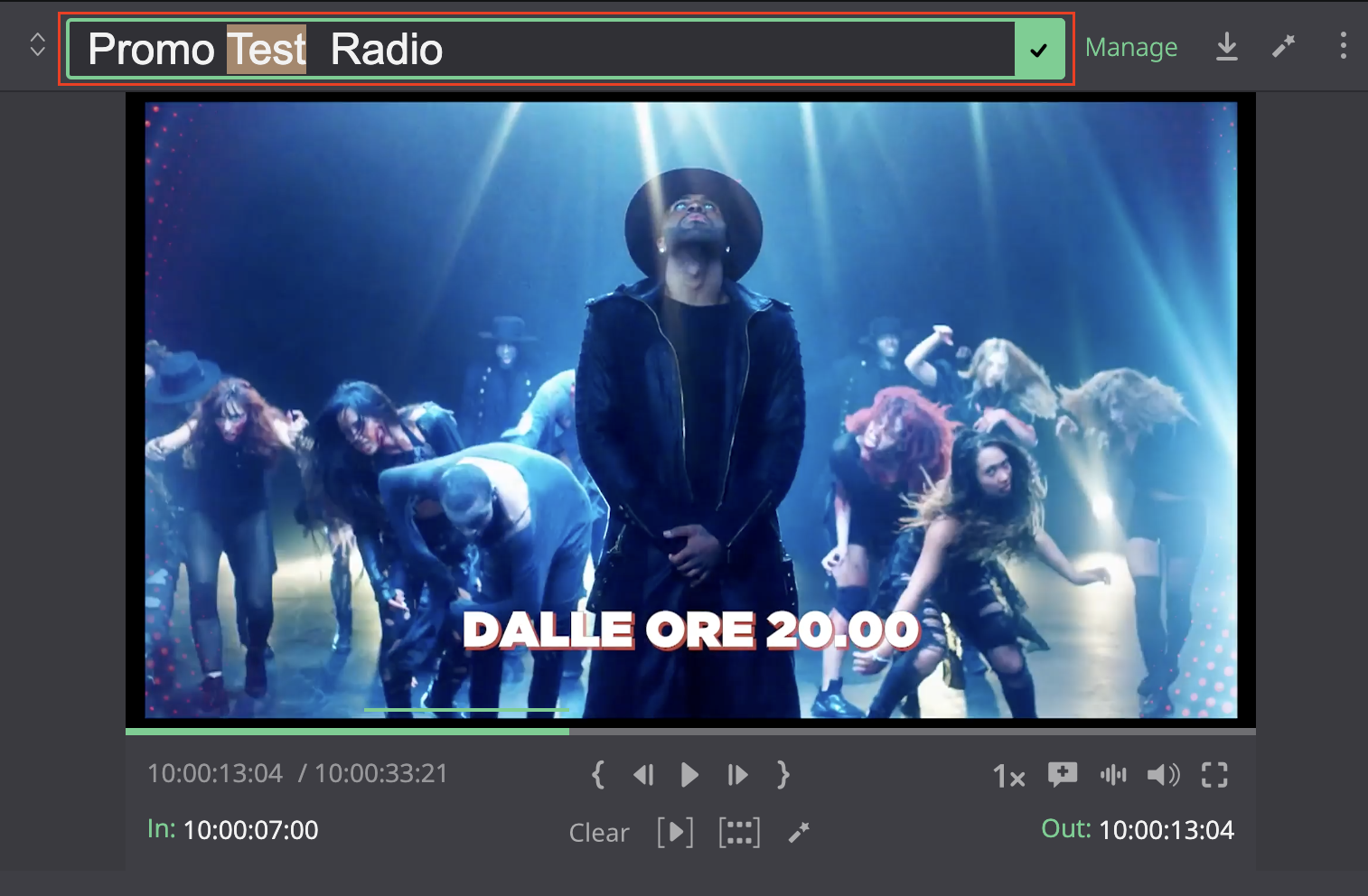Click the current timecode 10:00:13:04
Image resolution: width=1368 pixels, height=896 pixels.
[x=215, y=773]
